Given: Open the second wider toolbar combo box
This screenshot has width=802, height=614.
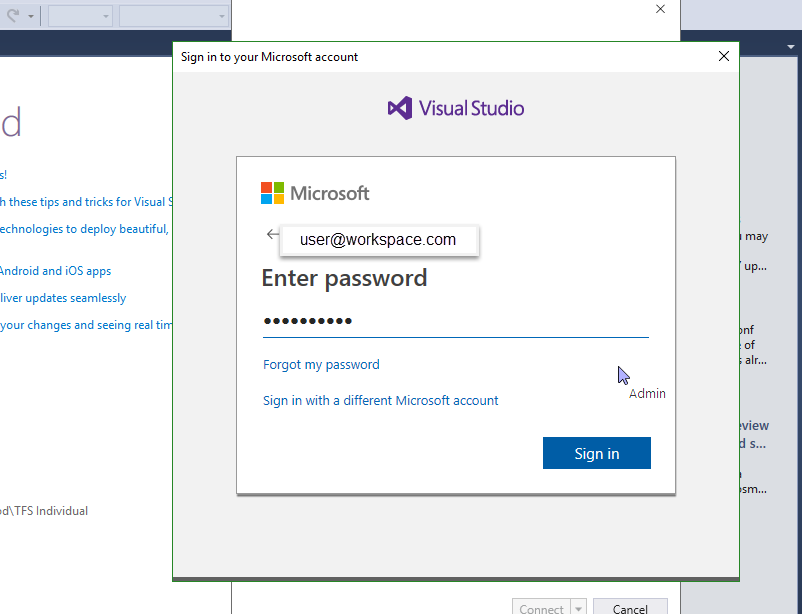Looking at the screenshot, I should click(x=173, y=16).
